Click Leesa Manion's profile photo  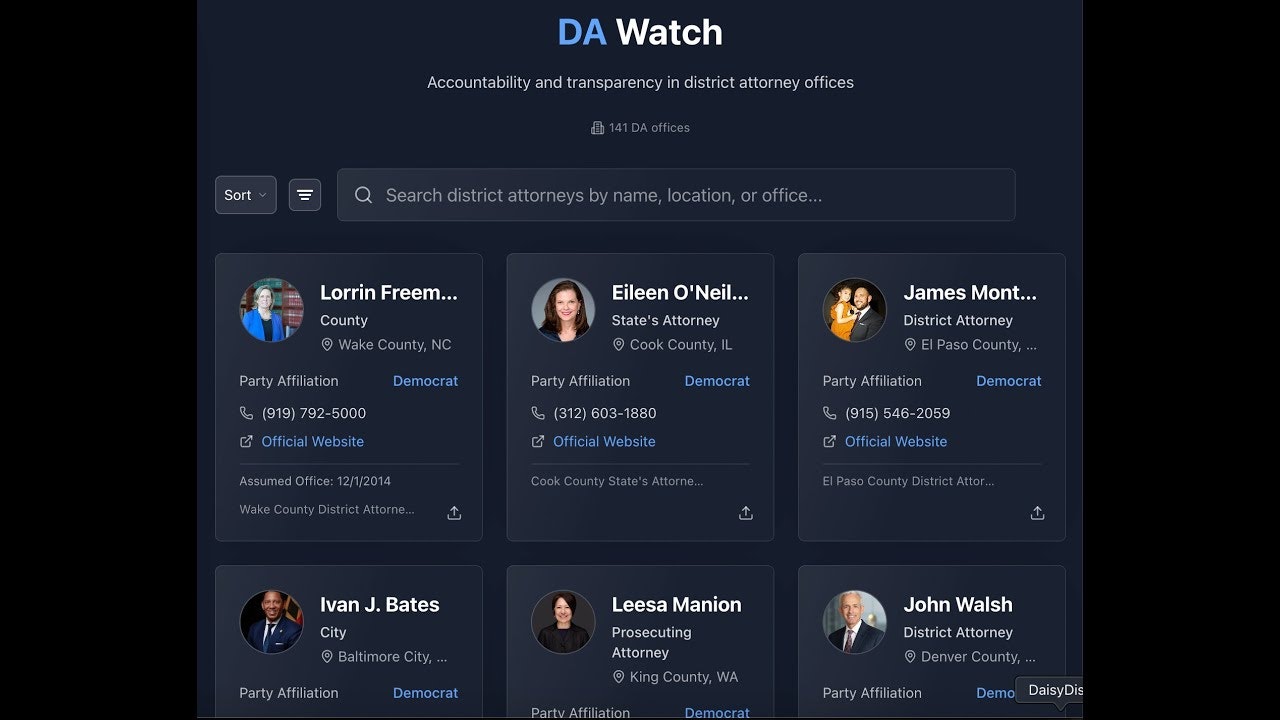click(563, 622)
